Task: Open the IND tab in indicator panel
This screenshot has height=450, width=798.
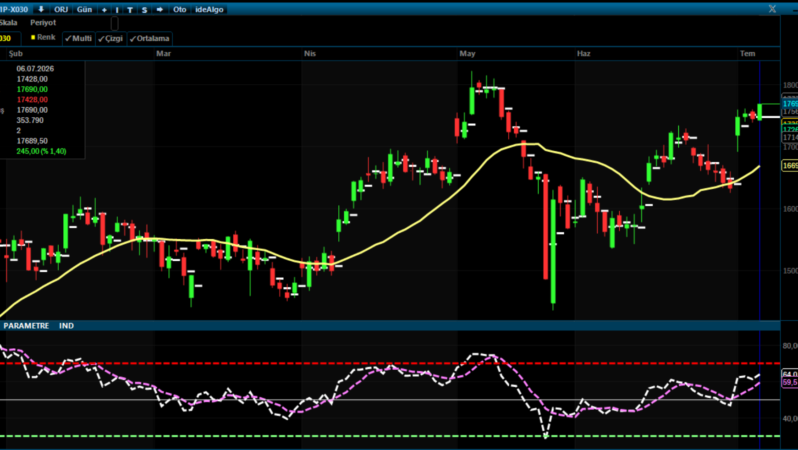Action: pyautogui.click(x=66, y=325)
